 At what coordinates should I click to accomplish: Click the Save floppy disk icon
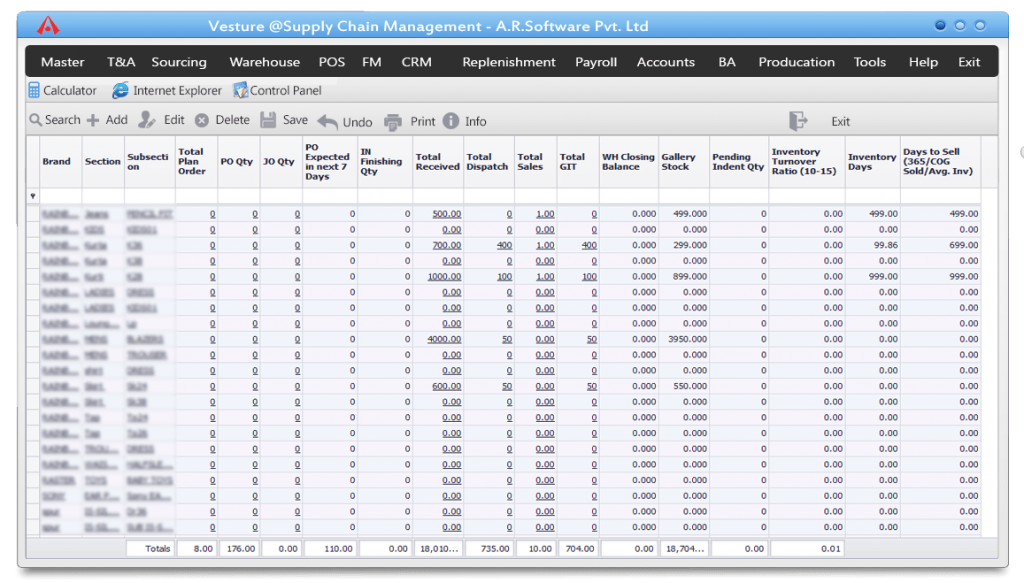268,119
